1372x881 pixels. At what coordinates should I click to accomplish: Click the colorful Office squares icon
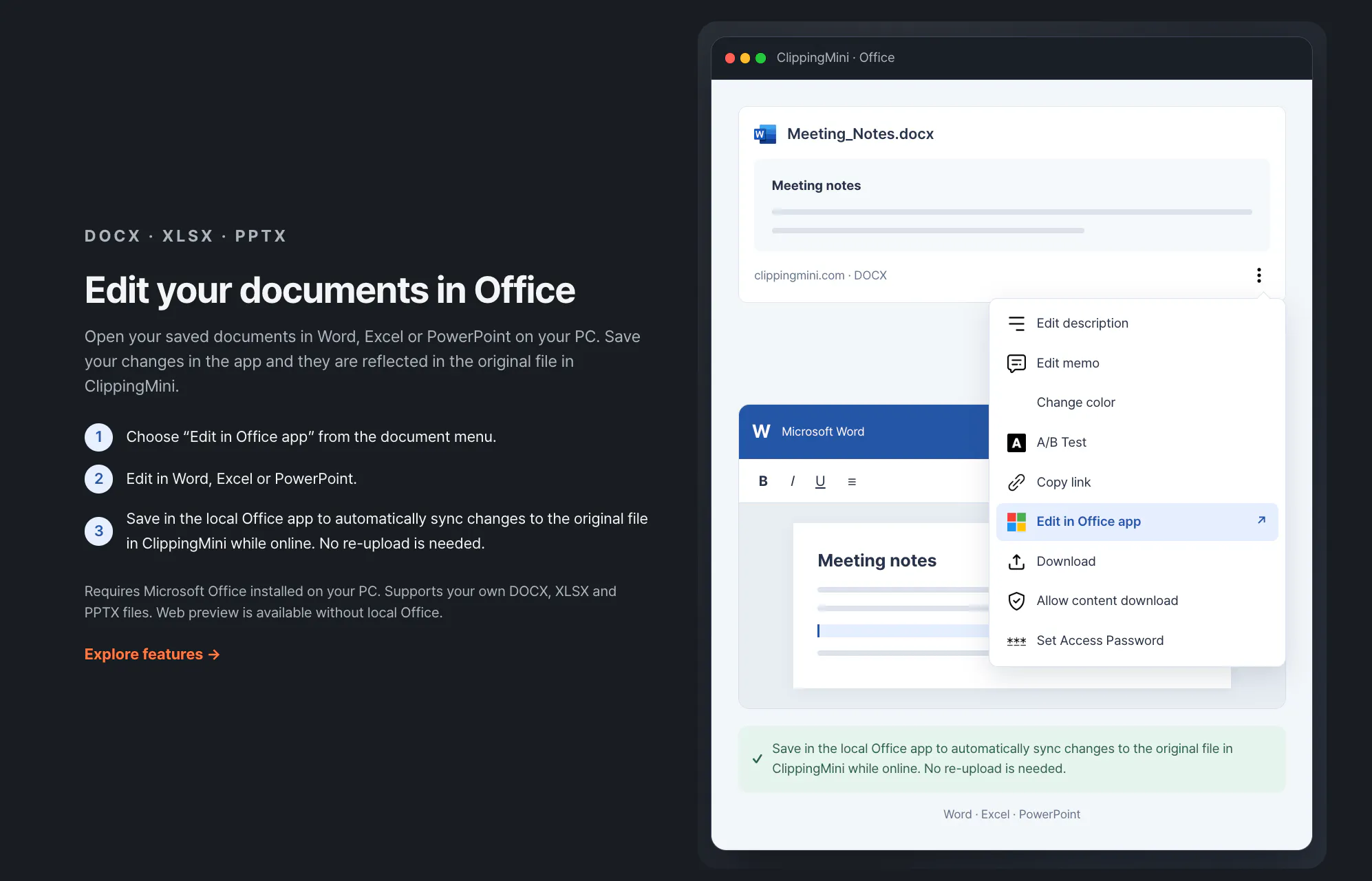point(1016,522)
